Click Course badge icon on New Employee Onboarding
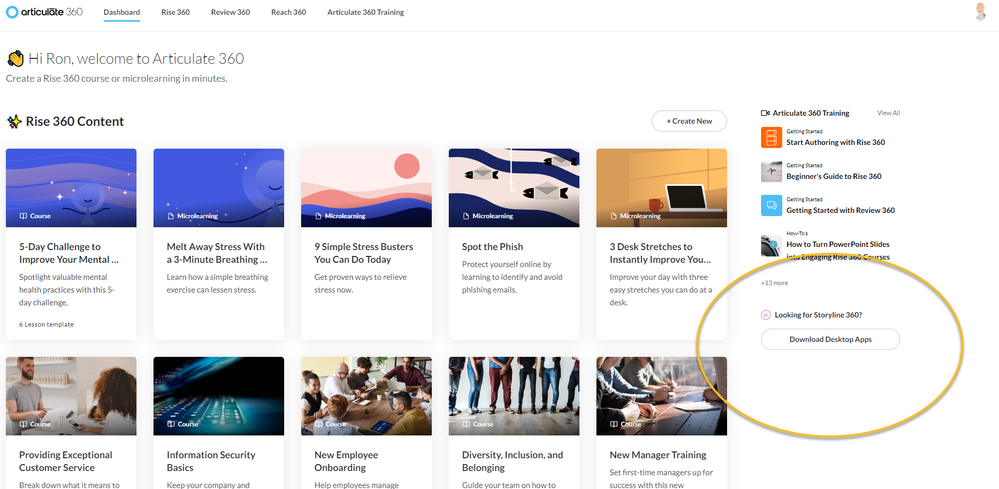The width and height of the screenshot is (999, 489). (319, 424)
